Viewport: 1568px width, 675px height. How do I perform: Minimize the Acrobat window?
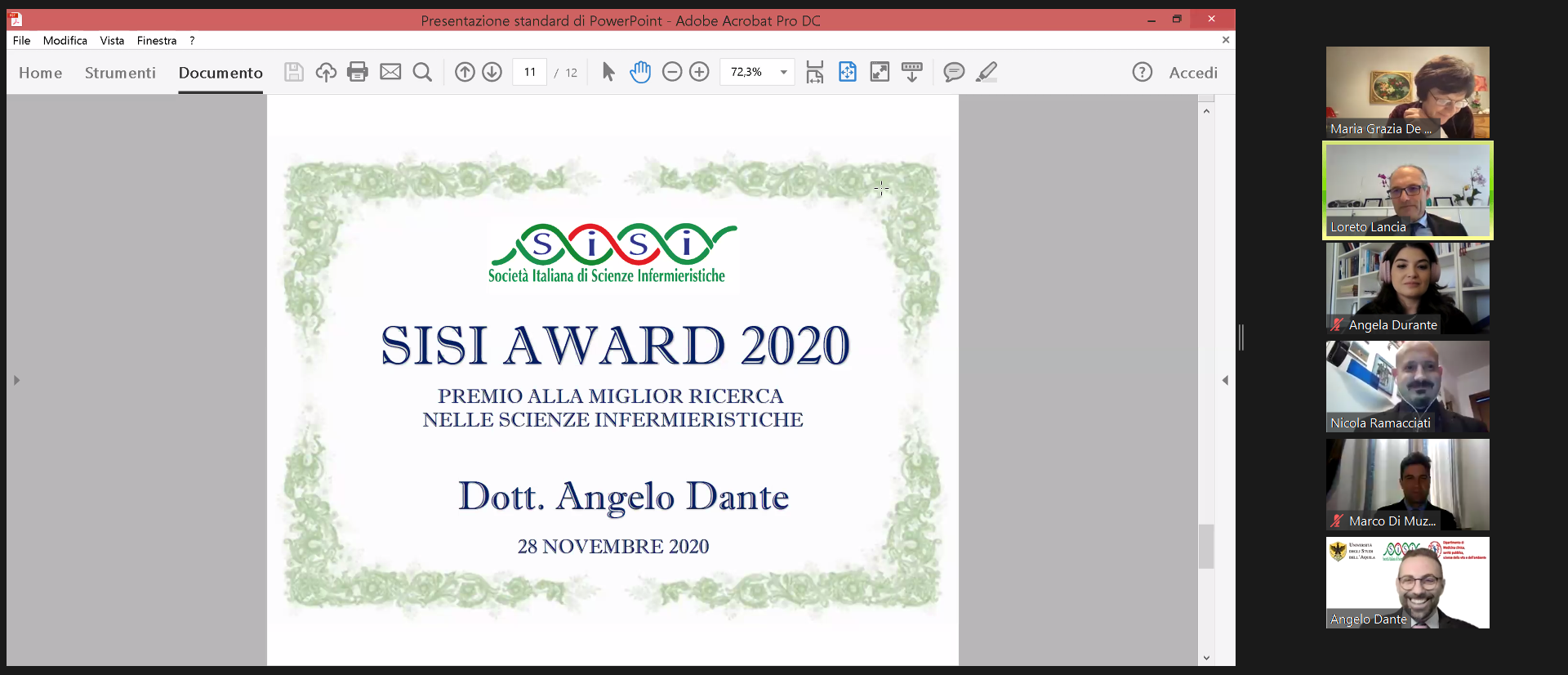[x=1151, y=20]
